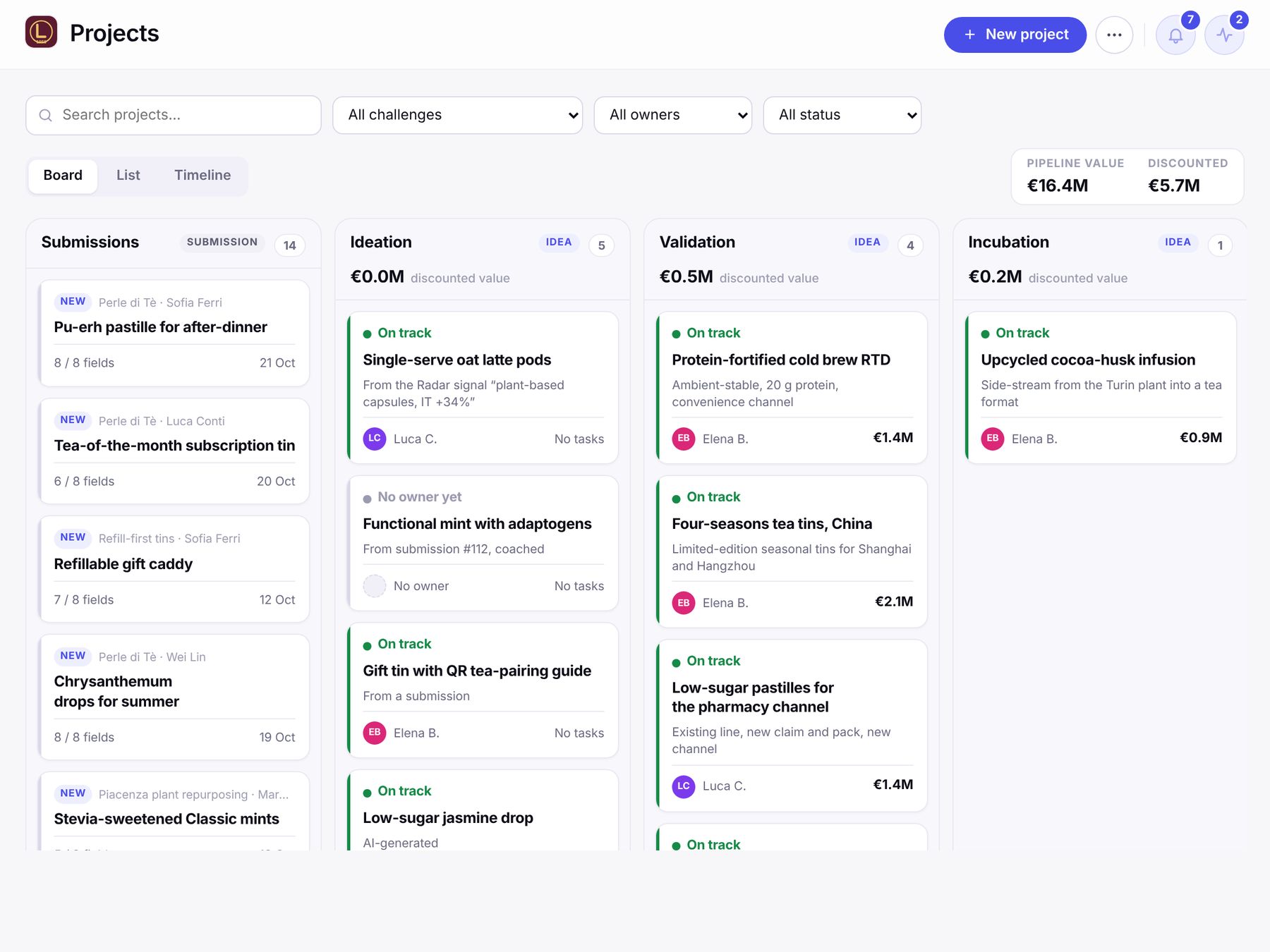Screen dimensions: 1270x952
Task: Open Refillable gift caddy submission
Action: point(174,569)
